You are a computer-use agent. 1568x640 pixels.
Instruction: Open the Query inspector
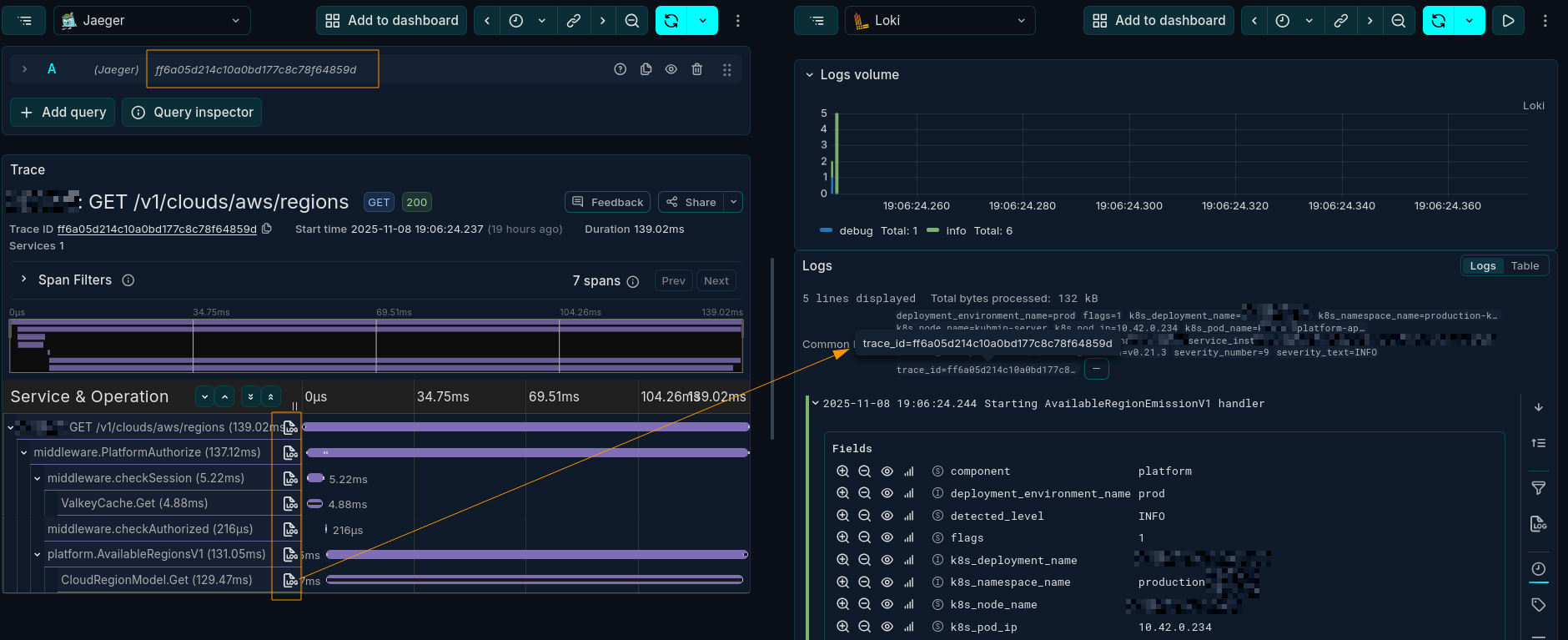coord(192,112)
